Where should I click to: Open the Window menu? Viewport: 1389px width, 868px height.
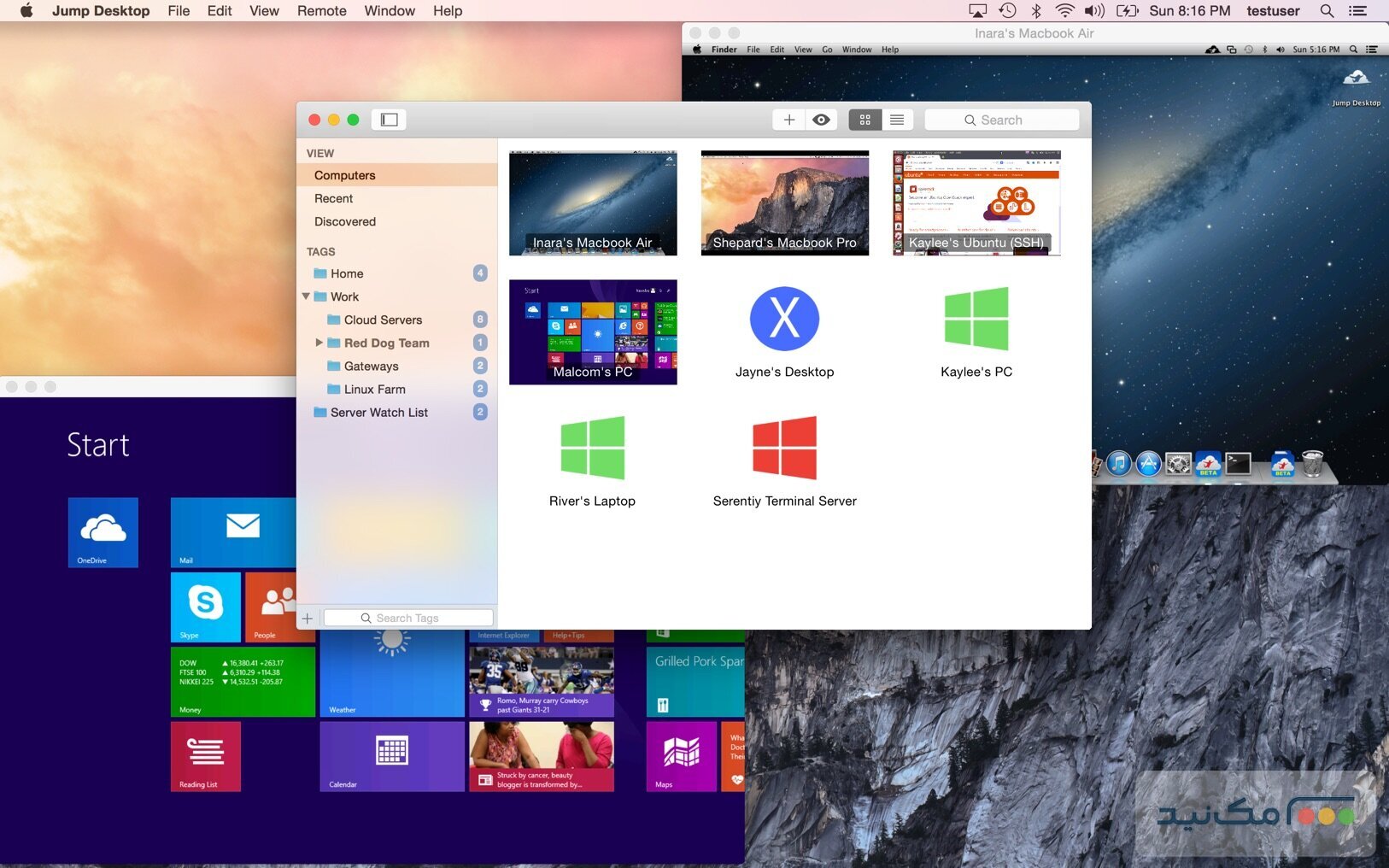tap(390, 11)
